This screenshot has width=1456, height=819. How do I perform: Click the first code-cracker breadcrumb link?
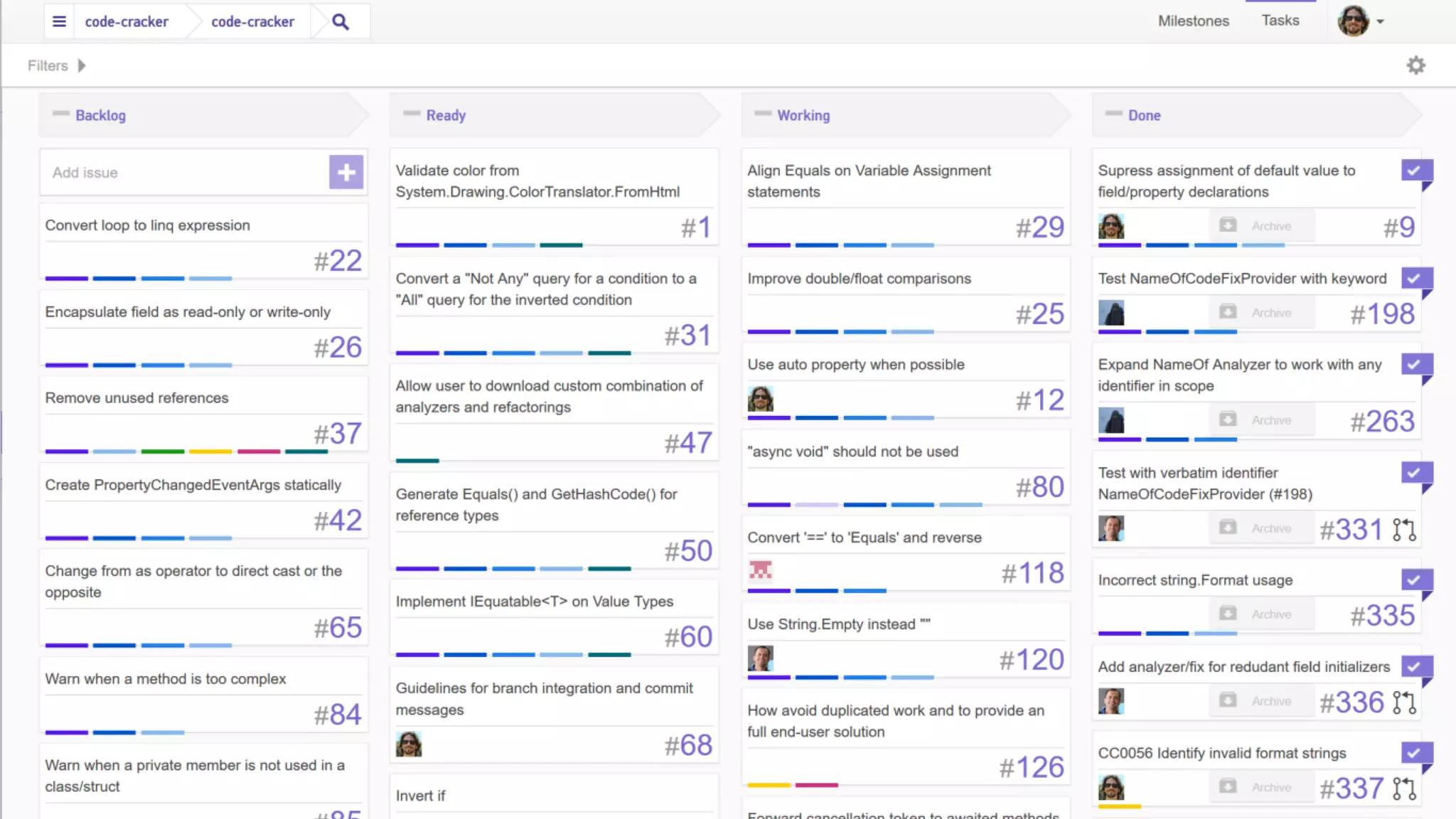pos(127,22)
